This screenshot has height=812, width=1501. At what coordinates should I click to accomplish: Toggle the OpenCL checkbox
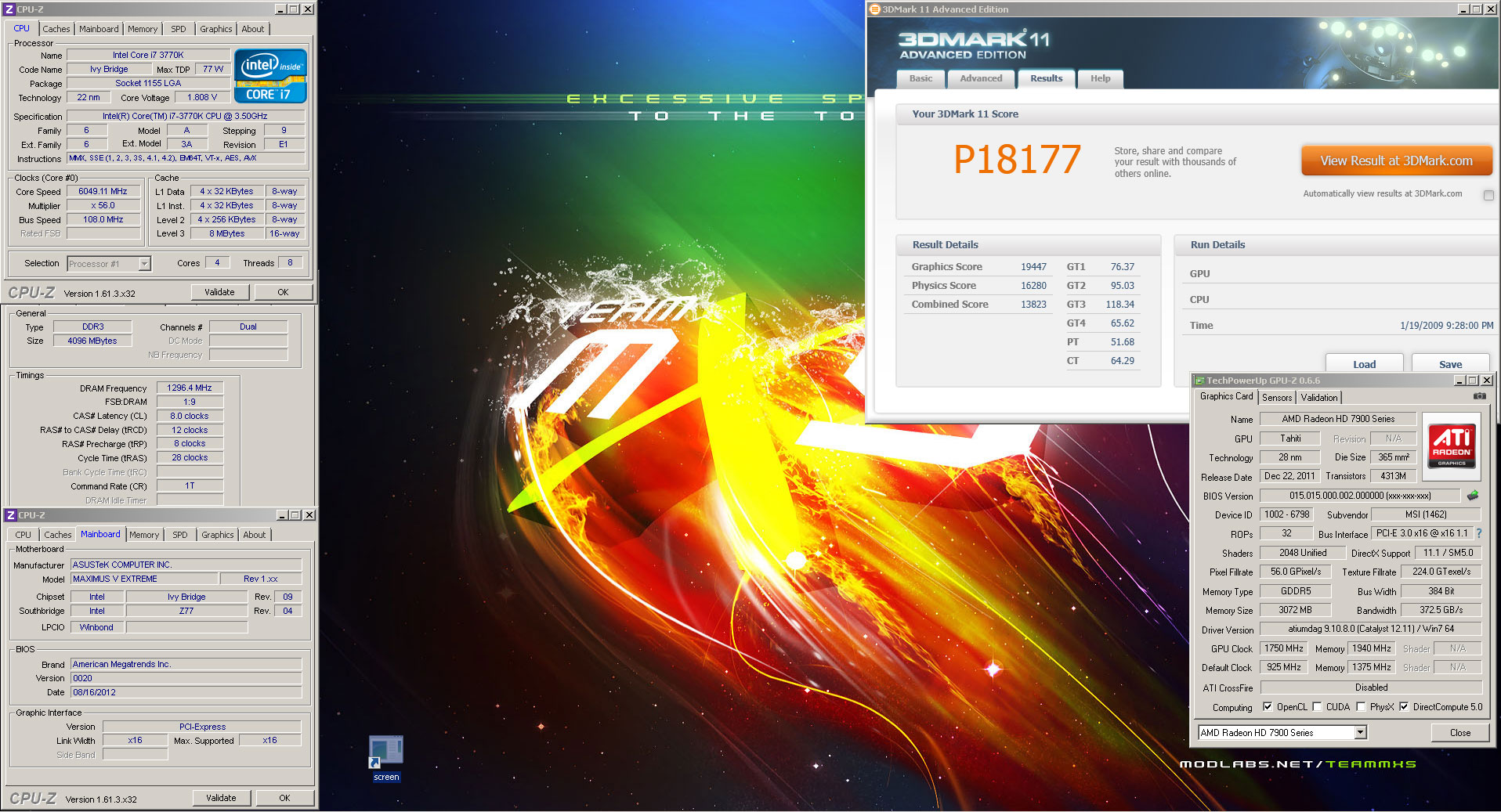1268,706
